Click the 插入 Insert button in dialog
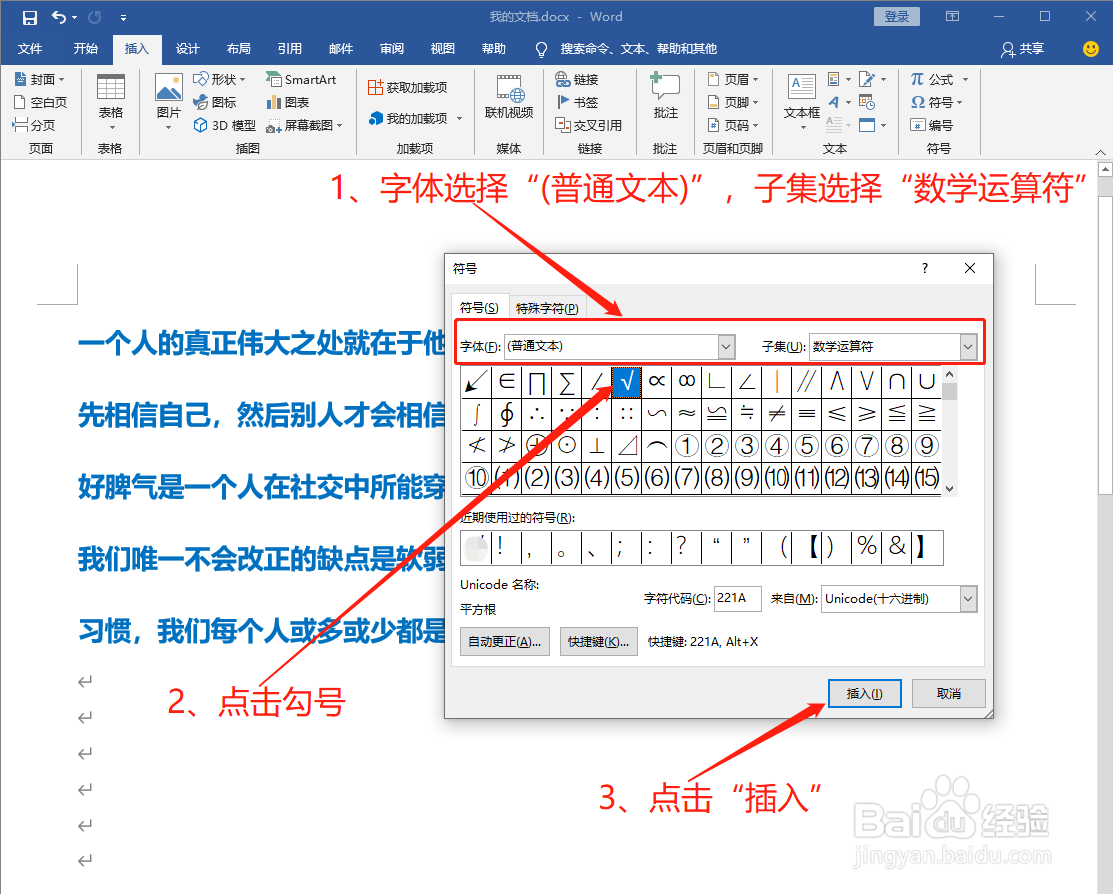Screen dimensions: 1113x894 pos(865,693)
